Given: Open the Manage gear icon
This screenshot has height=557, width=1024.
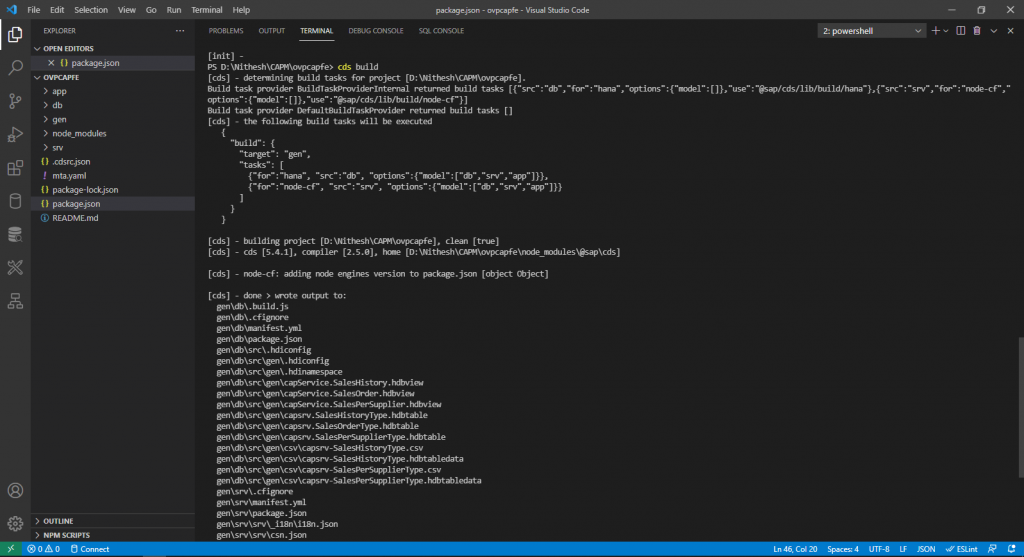Looking at the screenshot, I should click(x=15, y=523).
